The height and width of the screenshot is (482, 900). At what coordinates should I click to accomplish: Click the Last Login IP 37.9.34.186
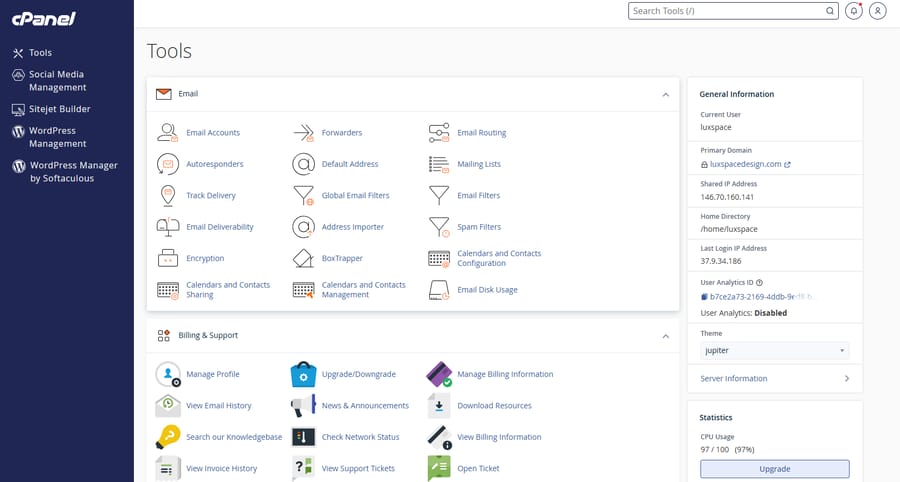[x=721, y=261]
